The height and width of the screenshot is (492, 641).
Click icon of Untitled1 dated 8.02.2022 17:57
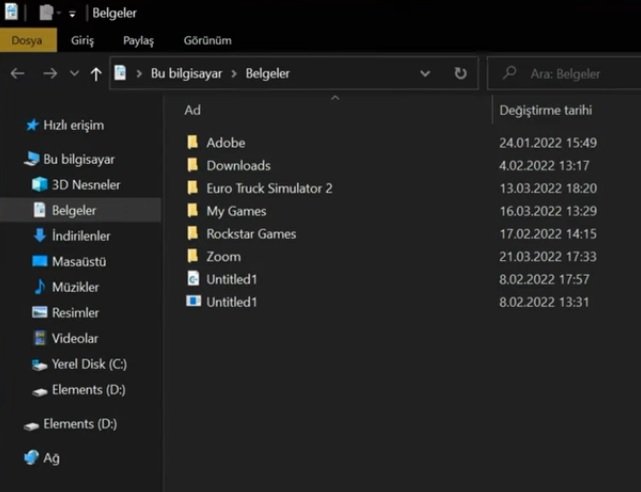[x=193, y=278]
